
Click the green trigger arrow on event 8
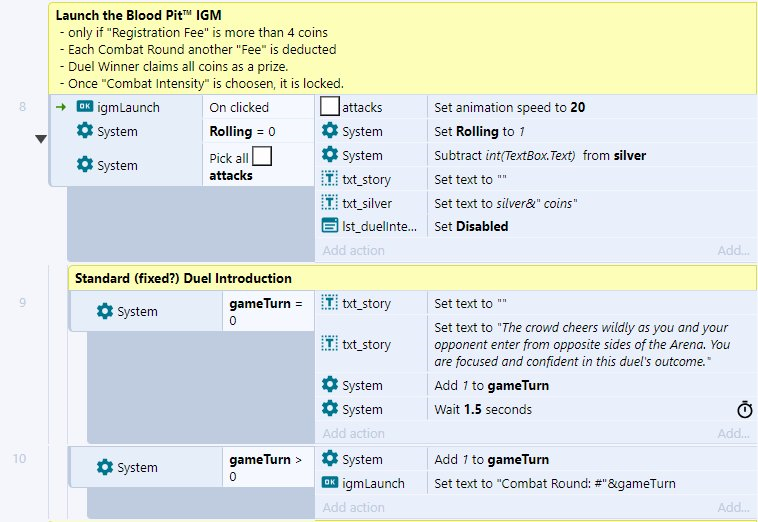(61, 107)
